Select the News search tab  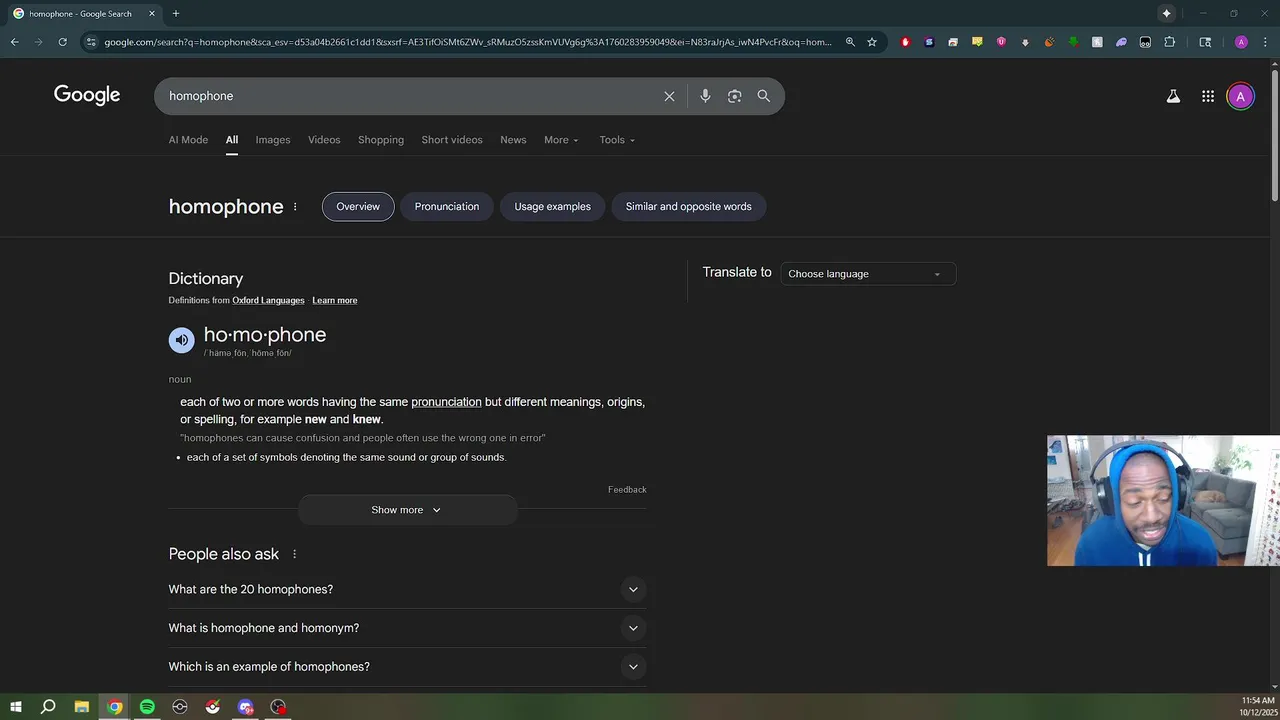pos(513,140)
